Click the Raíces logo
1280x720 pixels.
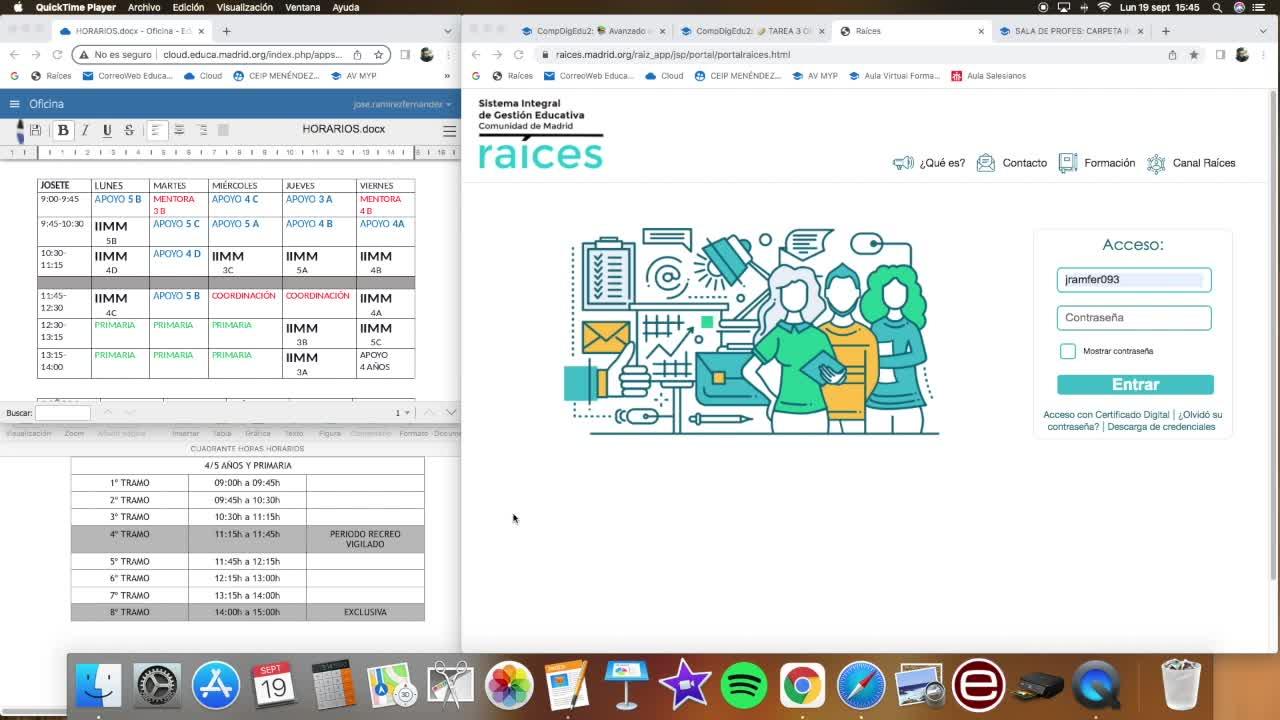pyautogui.click(x=541, y=134)
